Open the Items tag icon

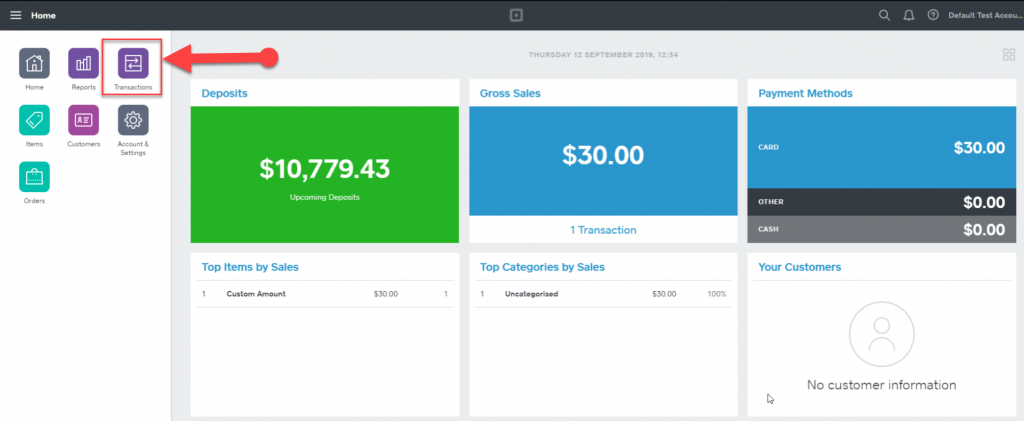pyautogui.click(x=34, y=120)
